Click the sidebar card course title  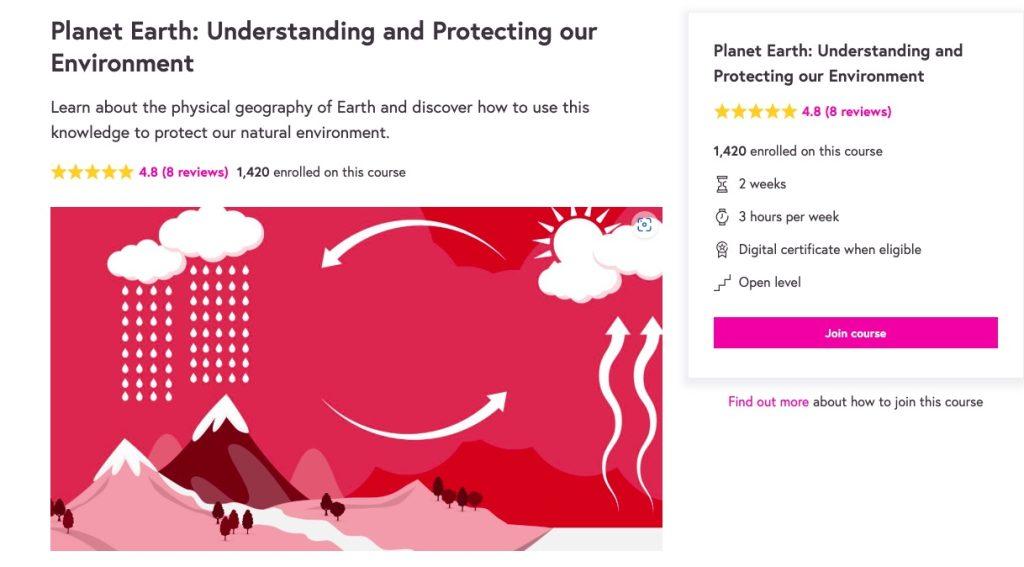tap(837, 63)
